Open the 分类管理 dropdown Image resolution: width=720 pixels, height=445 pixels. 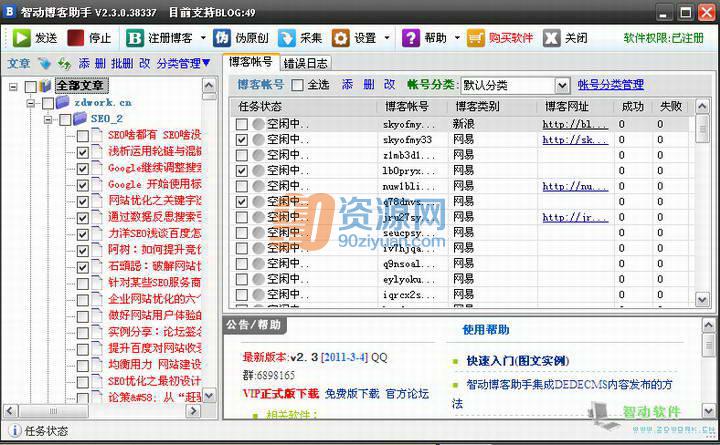(184, 63)
